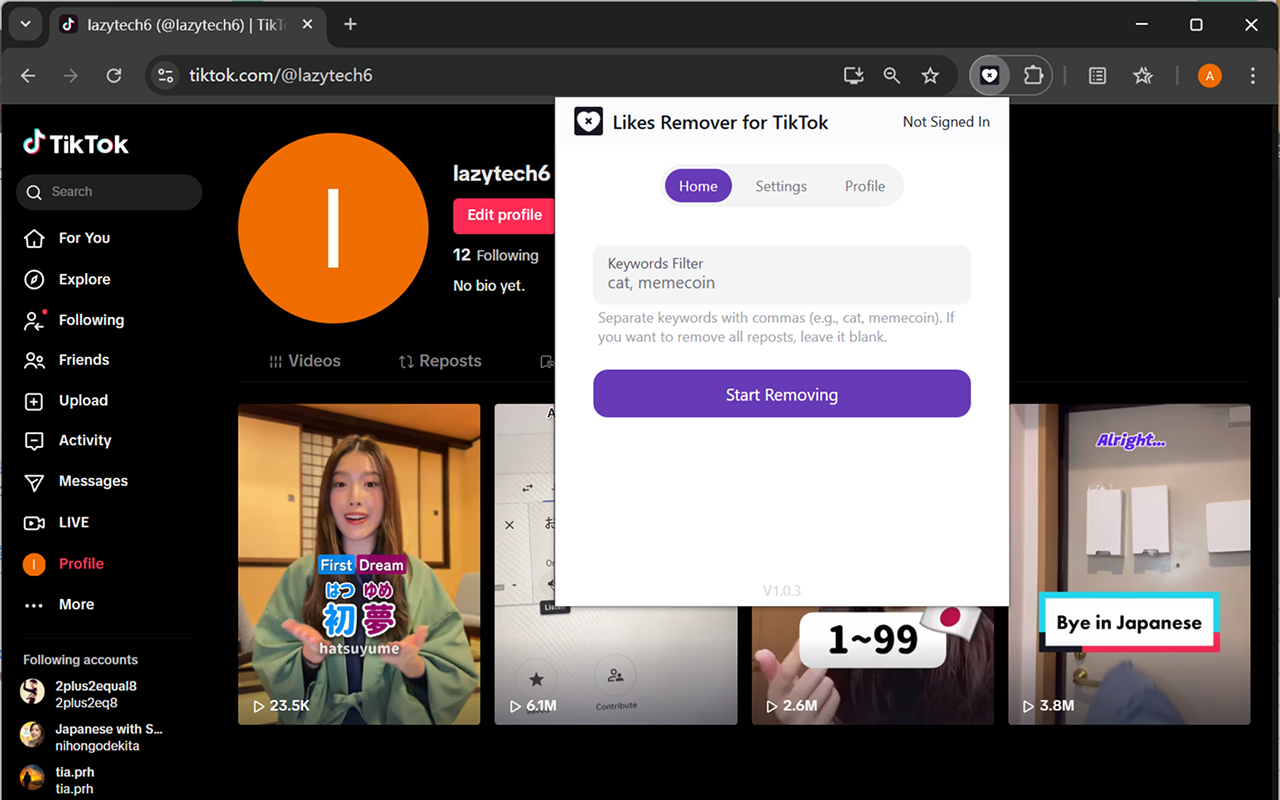The width and height of the screenshot is (1280, 800).
Task: Close the lazytech6 TikTok tab
Action: [x=306, y=25]
